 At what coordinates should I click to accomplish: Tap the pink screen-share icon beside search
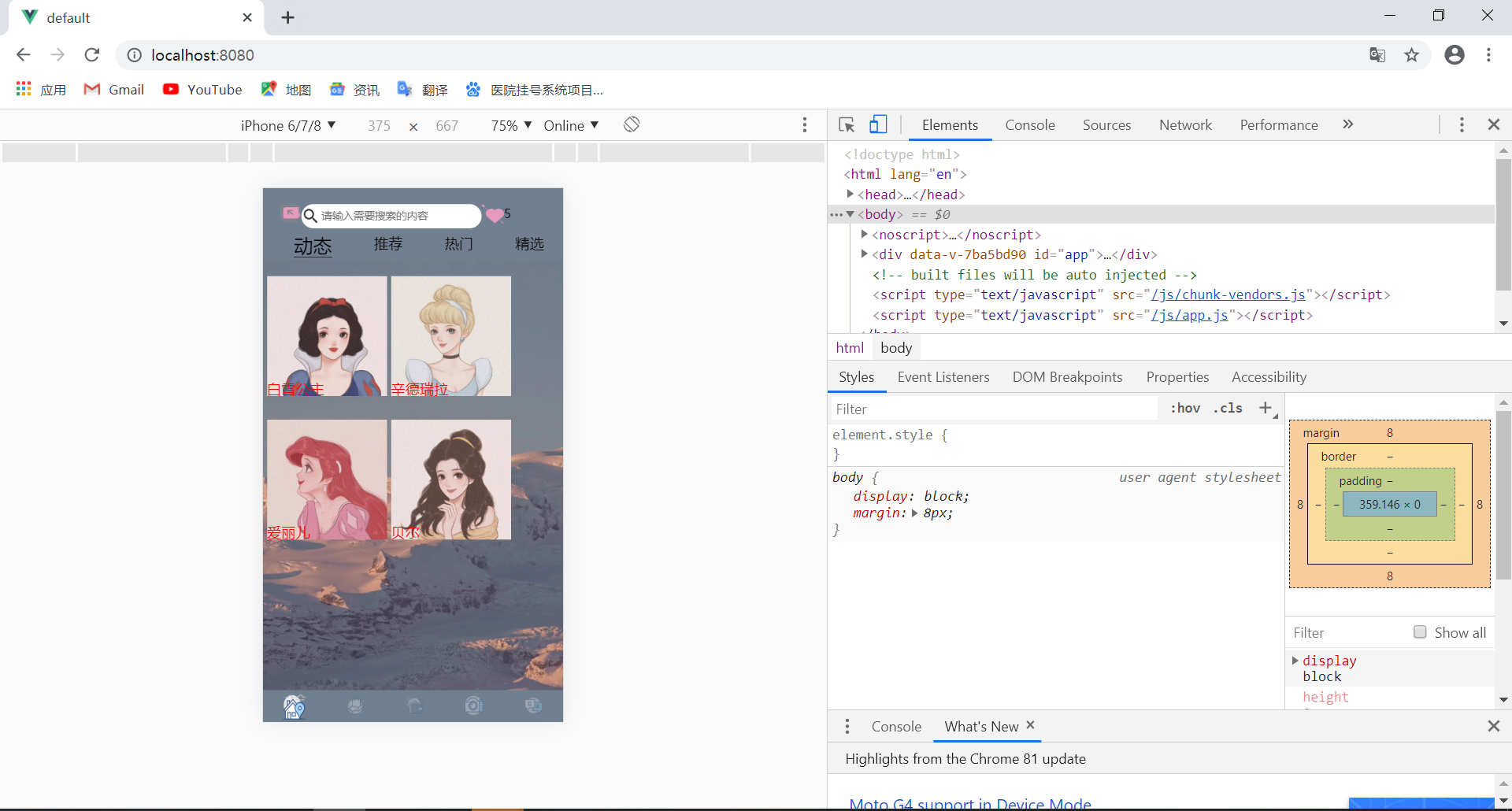291,213
